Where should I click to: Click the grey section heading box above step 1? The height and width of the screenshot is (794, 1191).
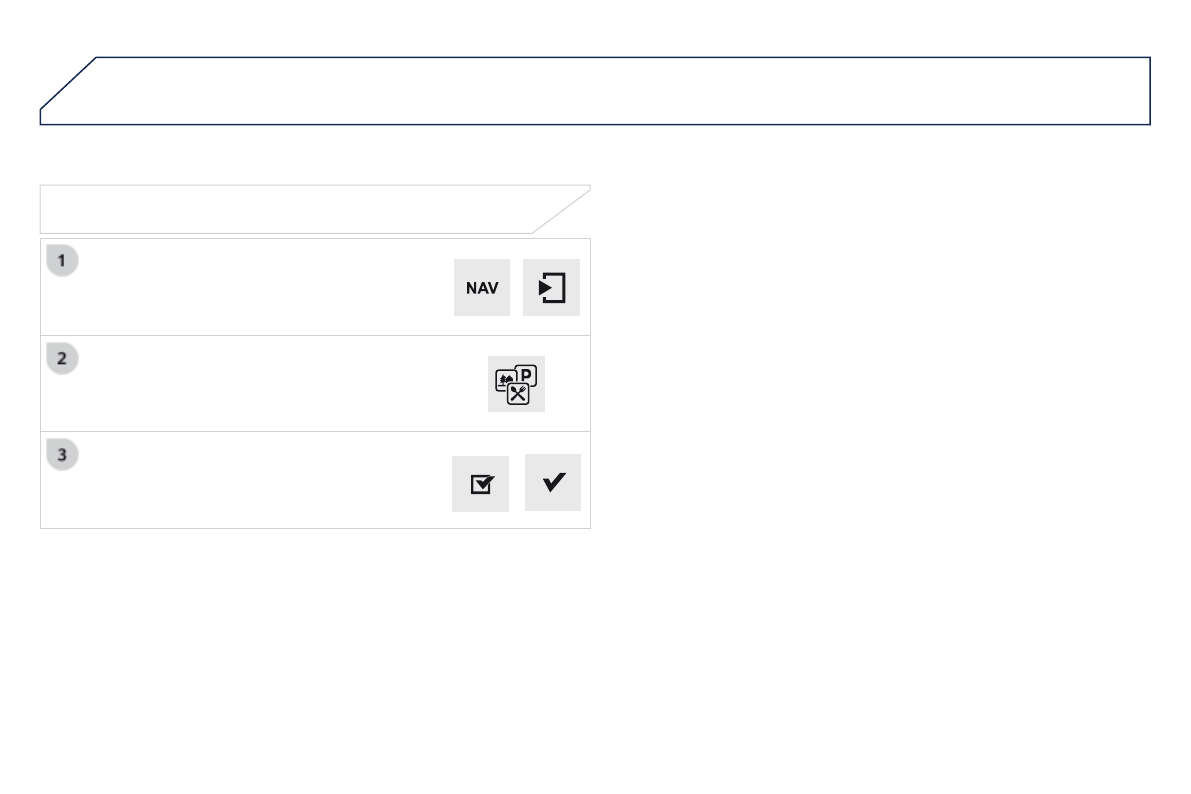(290, 209)
